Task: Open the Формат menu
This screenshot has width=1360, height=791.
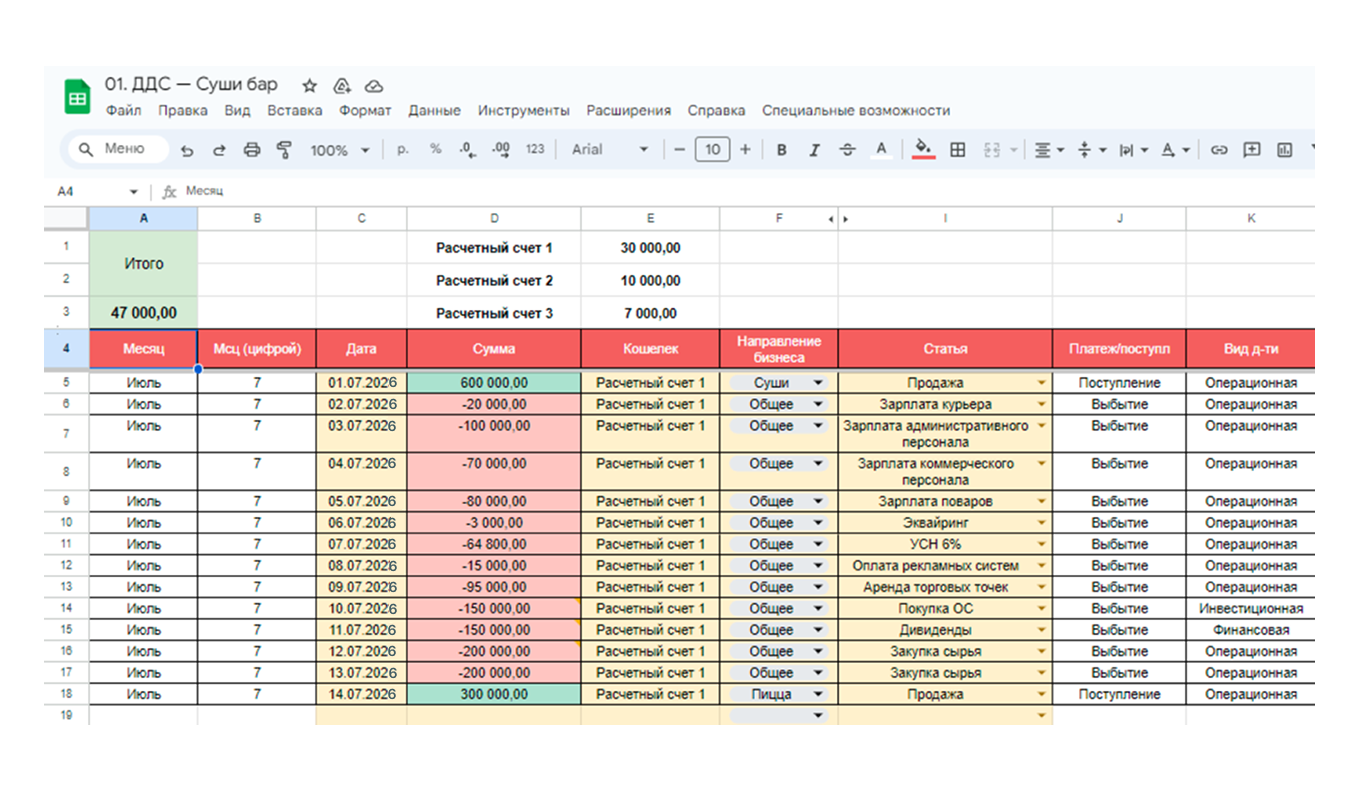Action: pyautogui.click(x=365, y=111)
